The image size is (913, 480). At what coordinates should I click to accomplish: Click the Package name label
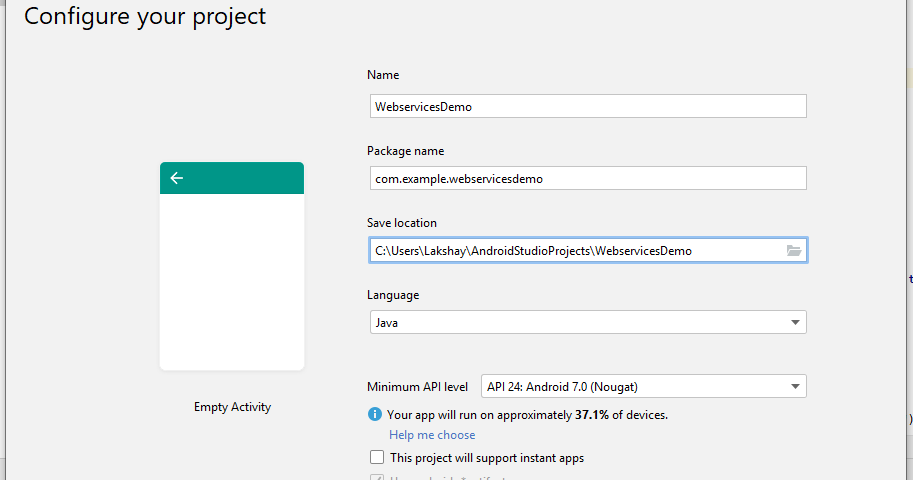405,151
